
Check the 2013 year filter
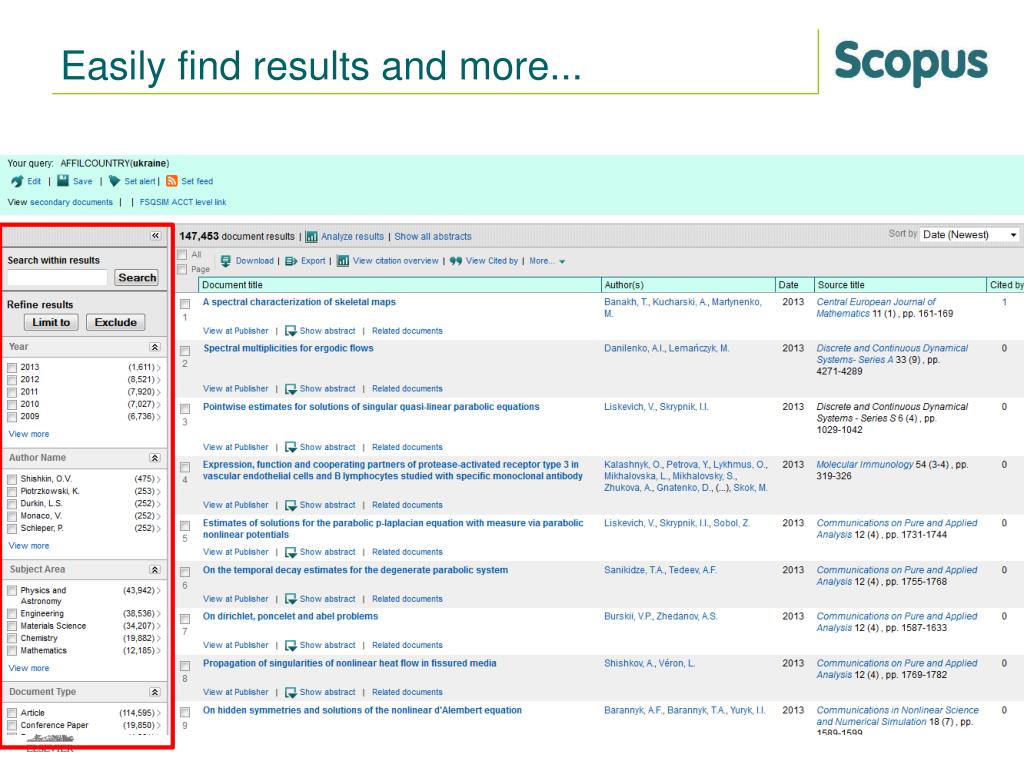12,368
